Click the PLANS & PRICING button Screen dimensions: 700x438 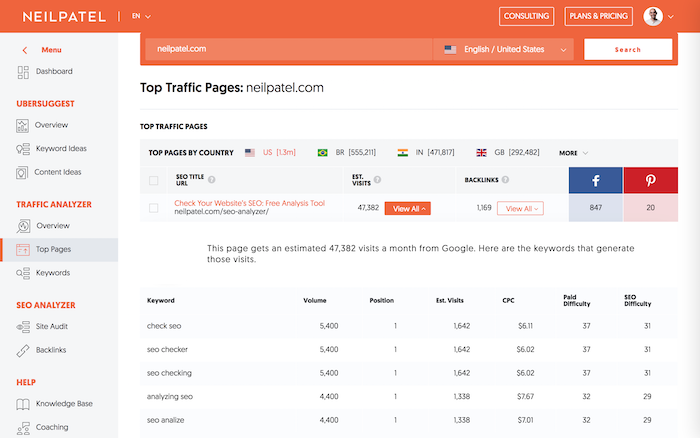(598, 17)
